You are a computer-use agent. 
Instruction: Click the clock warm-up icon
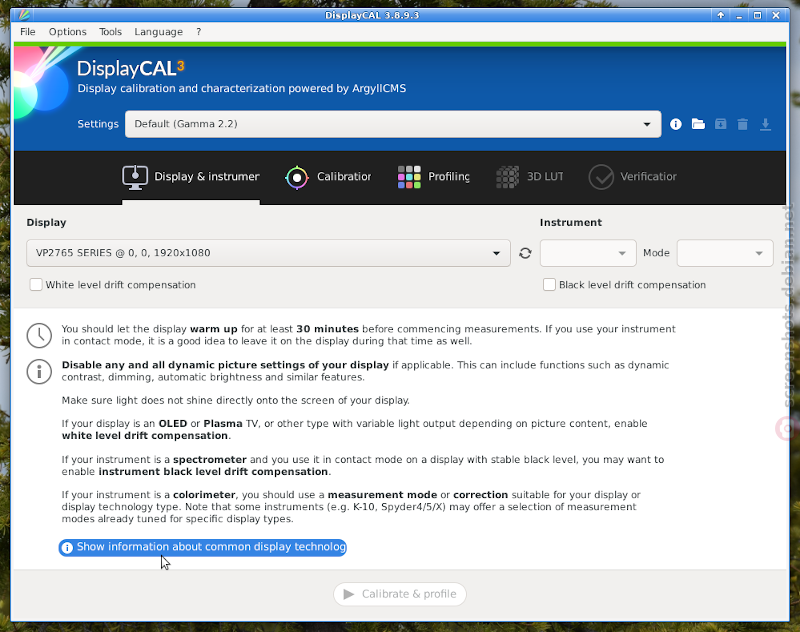point(39,335)
